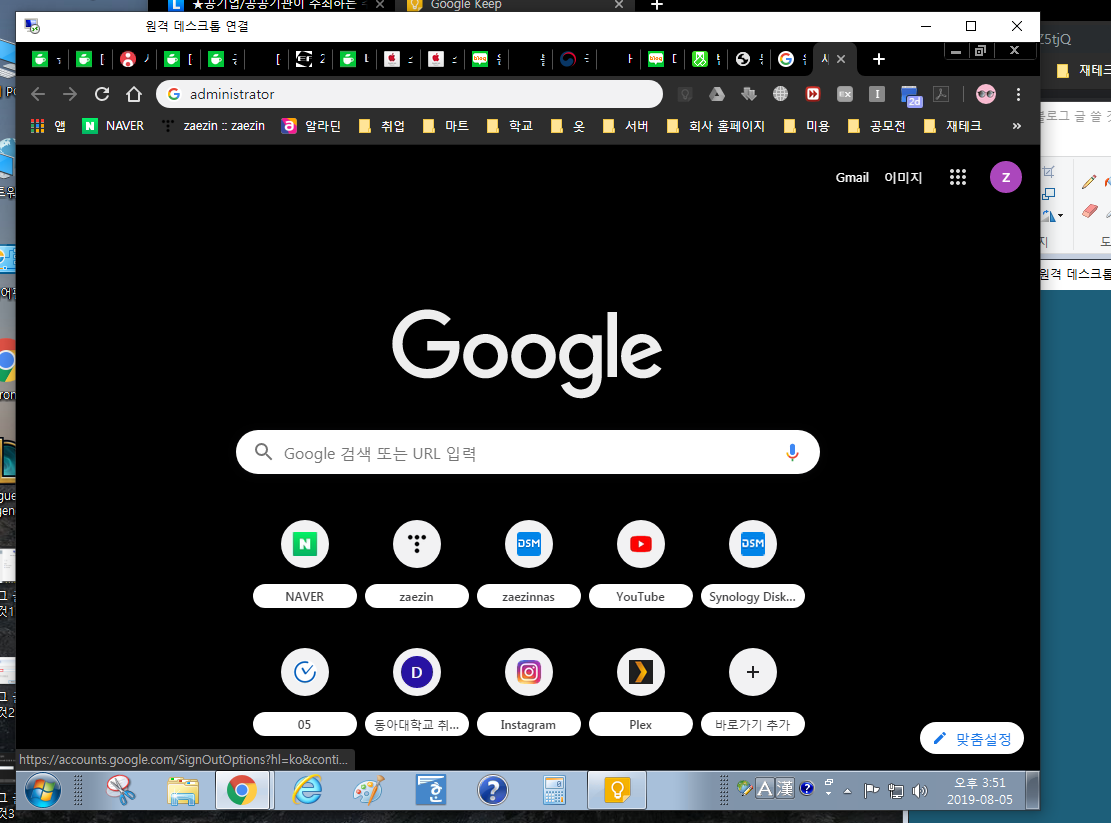1111x823 pixels.
Task: Open the NAVER shortcut tile
Action: coord(305,564)
